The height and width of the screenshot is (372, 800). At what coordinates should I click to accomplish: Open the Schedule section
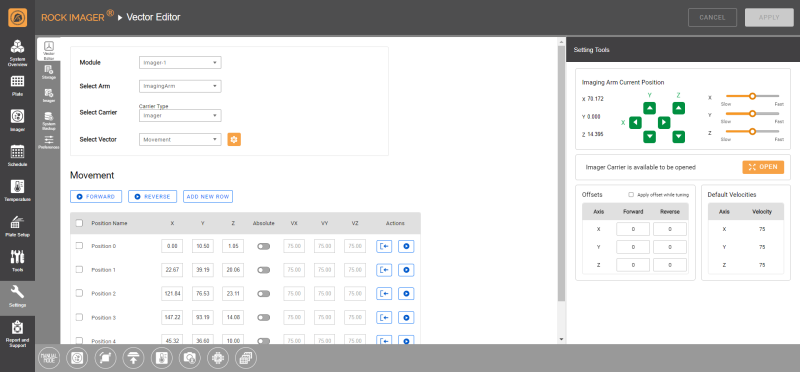(17, 156)
